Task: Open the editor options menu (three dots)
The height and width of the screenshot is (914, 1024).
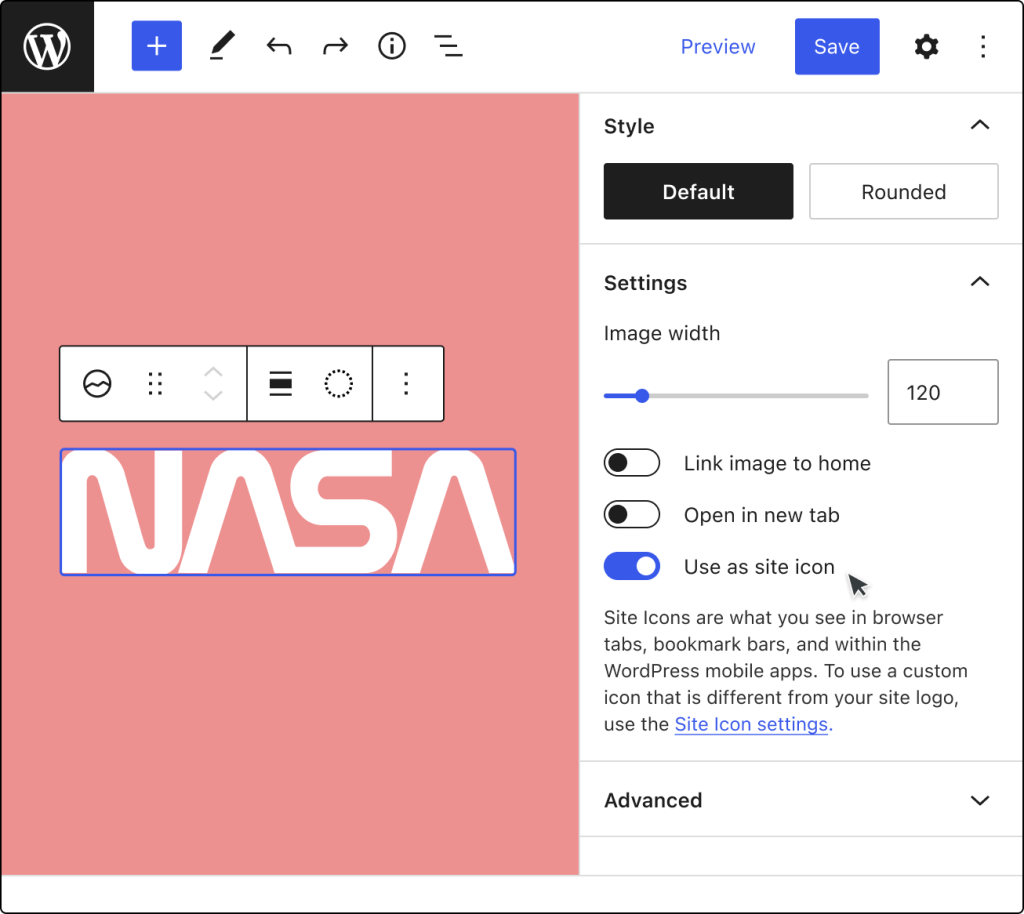Action: (x=983, y=46)
